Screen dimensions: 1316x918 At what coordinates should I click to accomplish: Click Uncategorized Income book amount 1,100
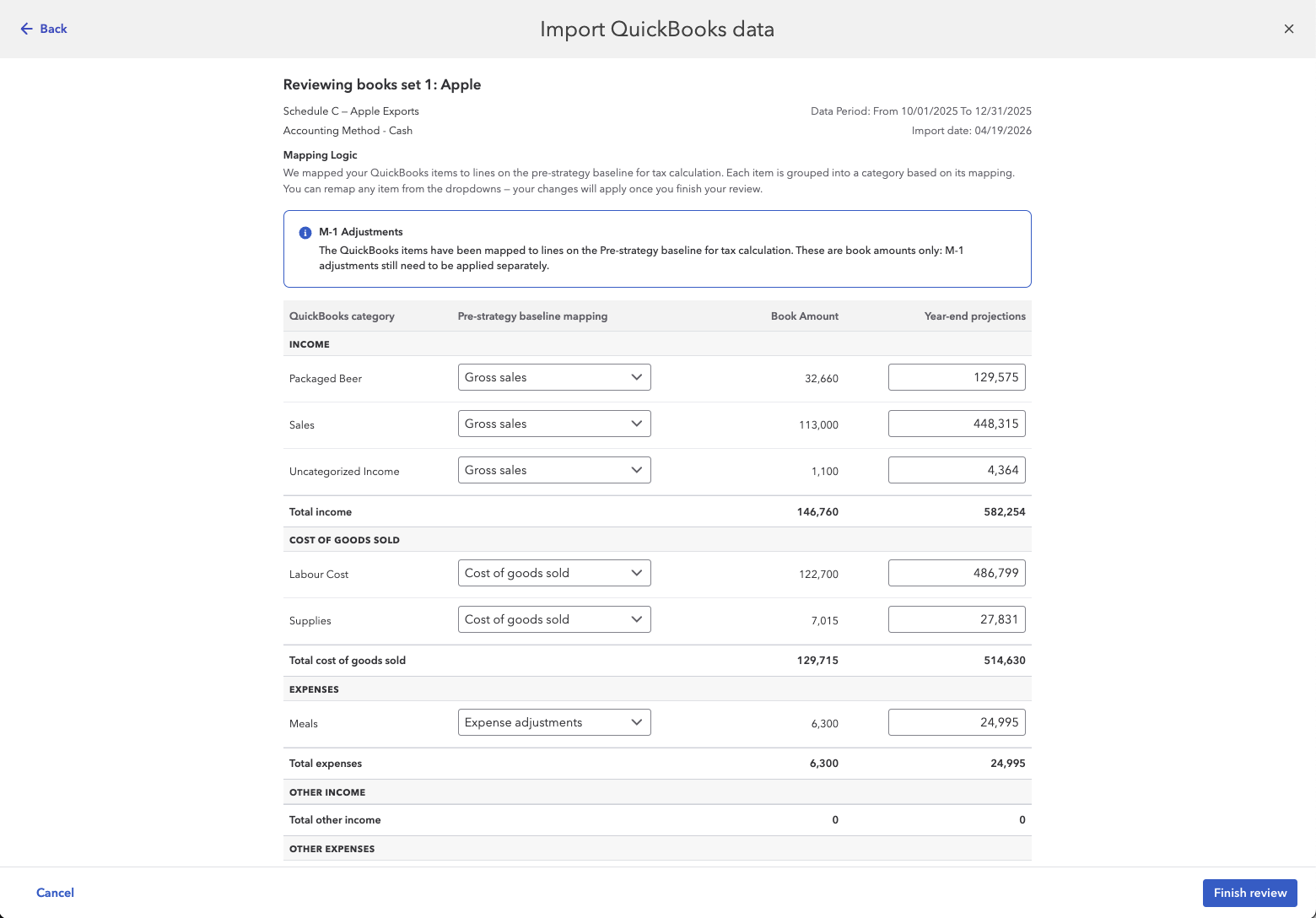click(x=825, y=472)
